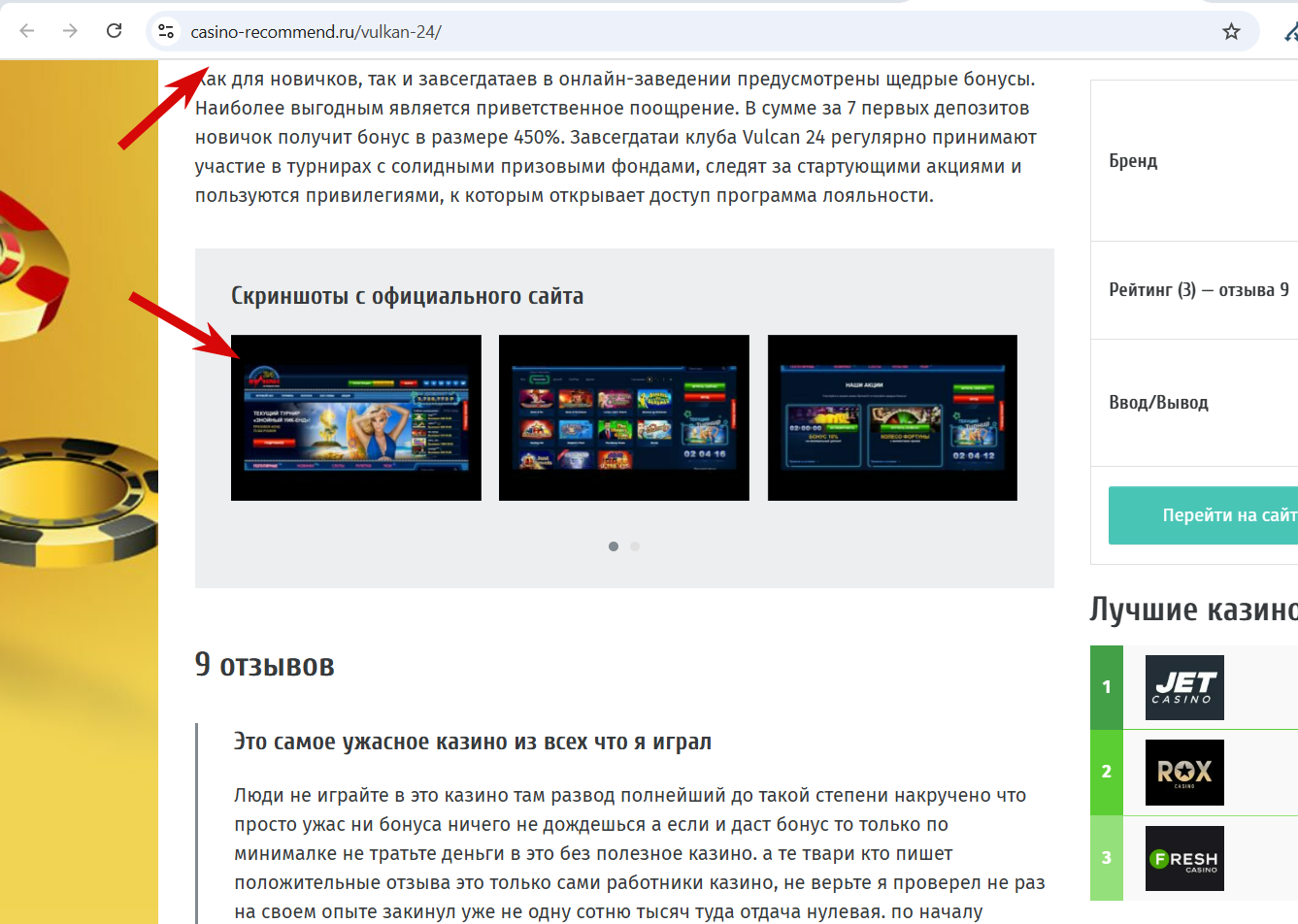Open first Vulcan 24 homepage screenshot

[x=356, y=418]
